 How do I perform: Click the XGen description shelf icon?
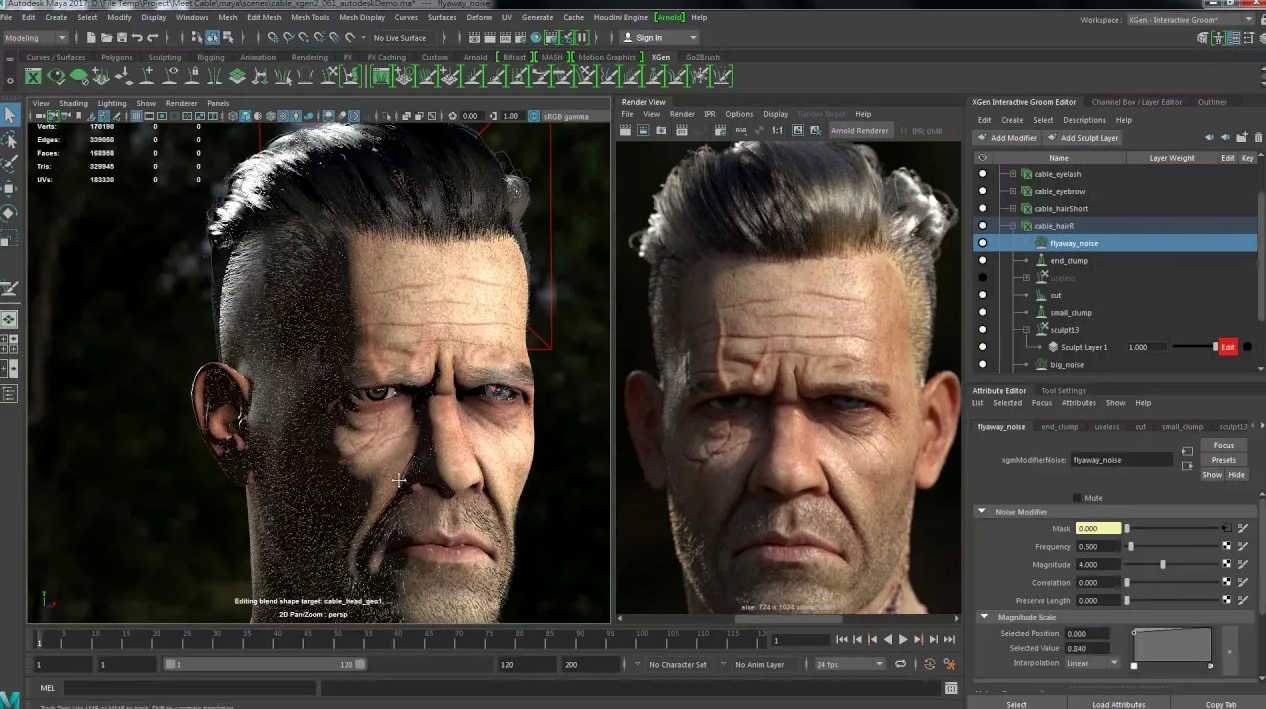point(34,77)
